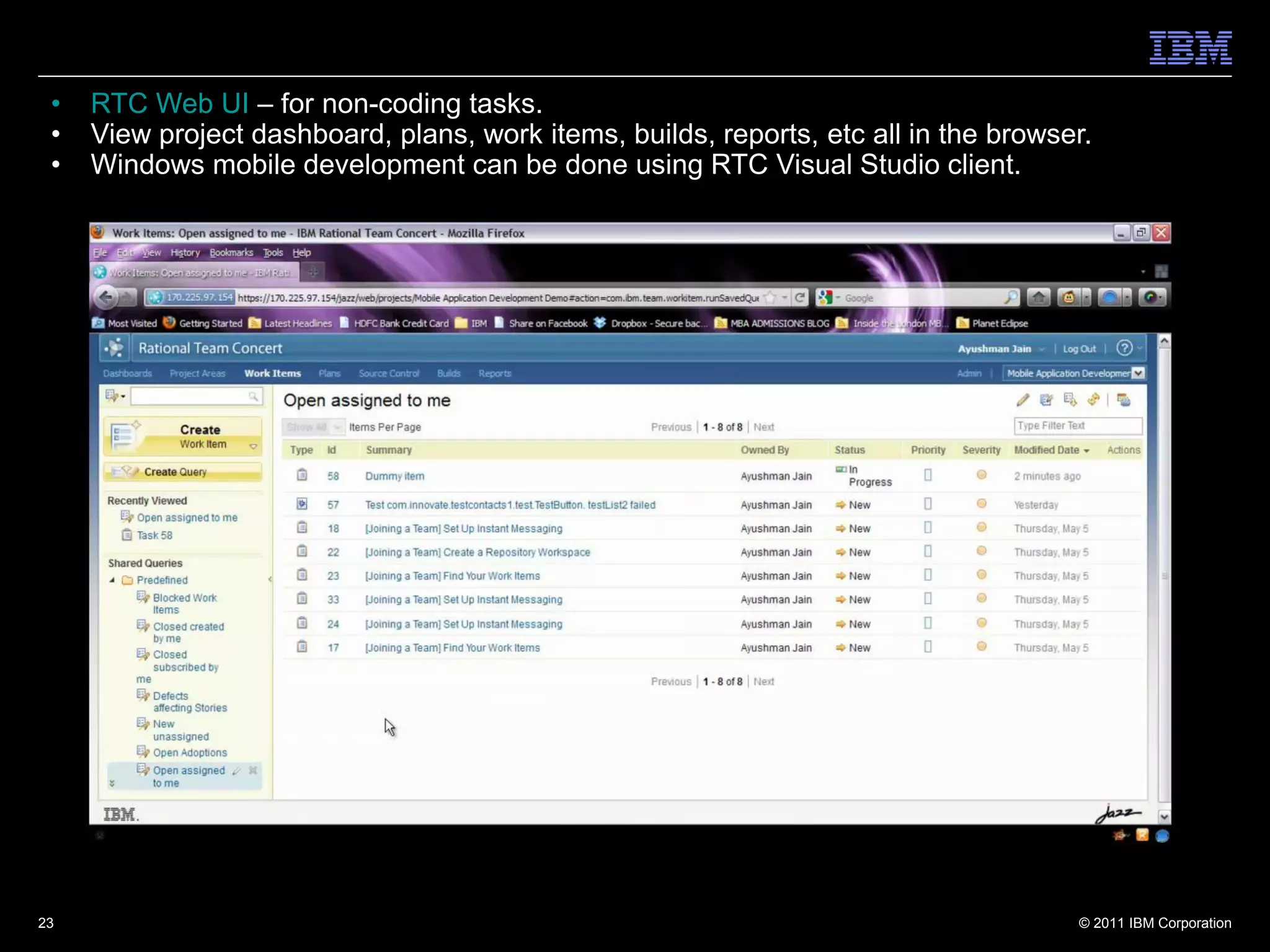The width and height of the screenshot is (1270, 952).
Task: Switch to the Builds tab
Action: coord(449,373)
